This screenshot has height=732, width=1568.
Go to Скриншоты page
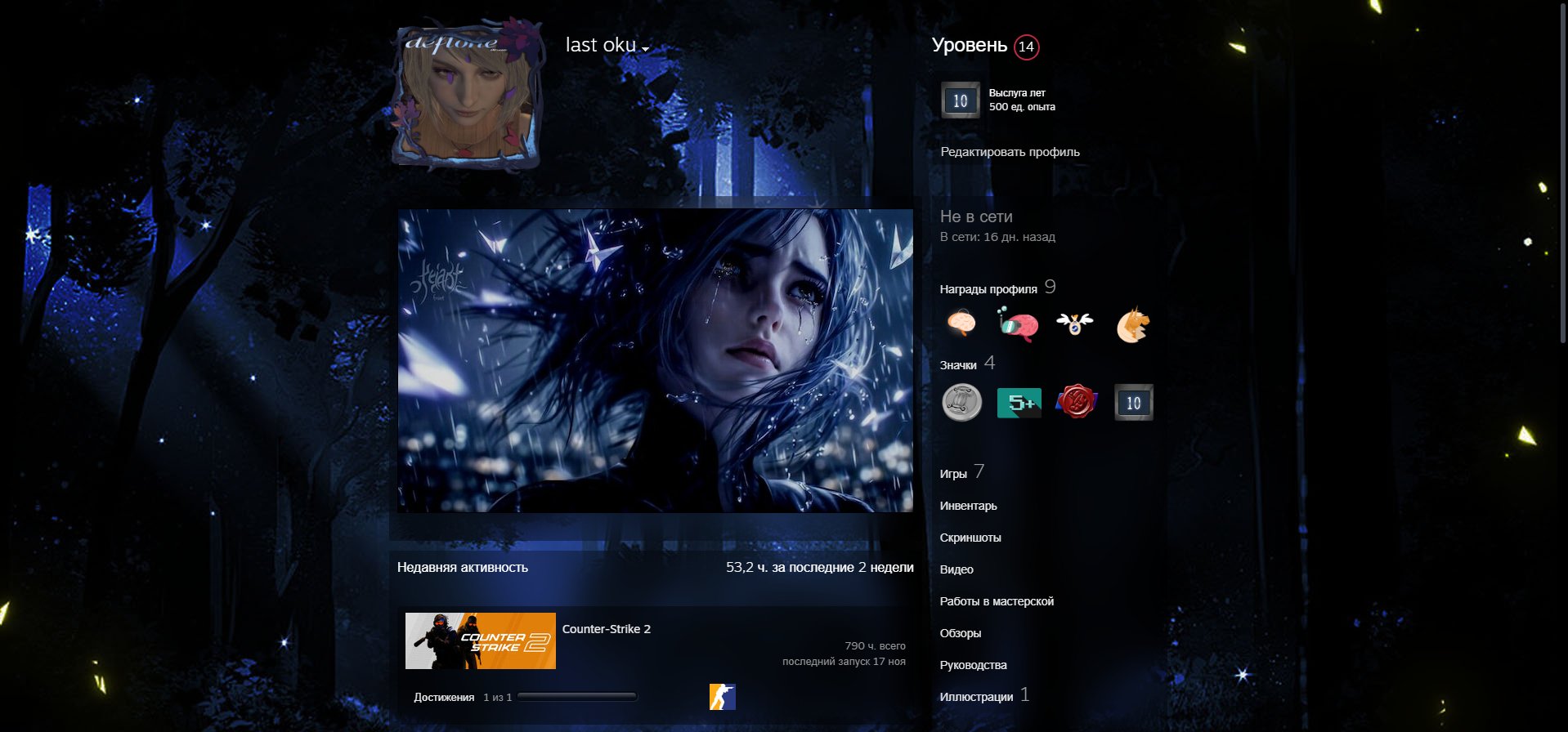[970, 538]
